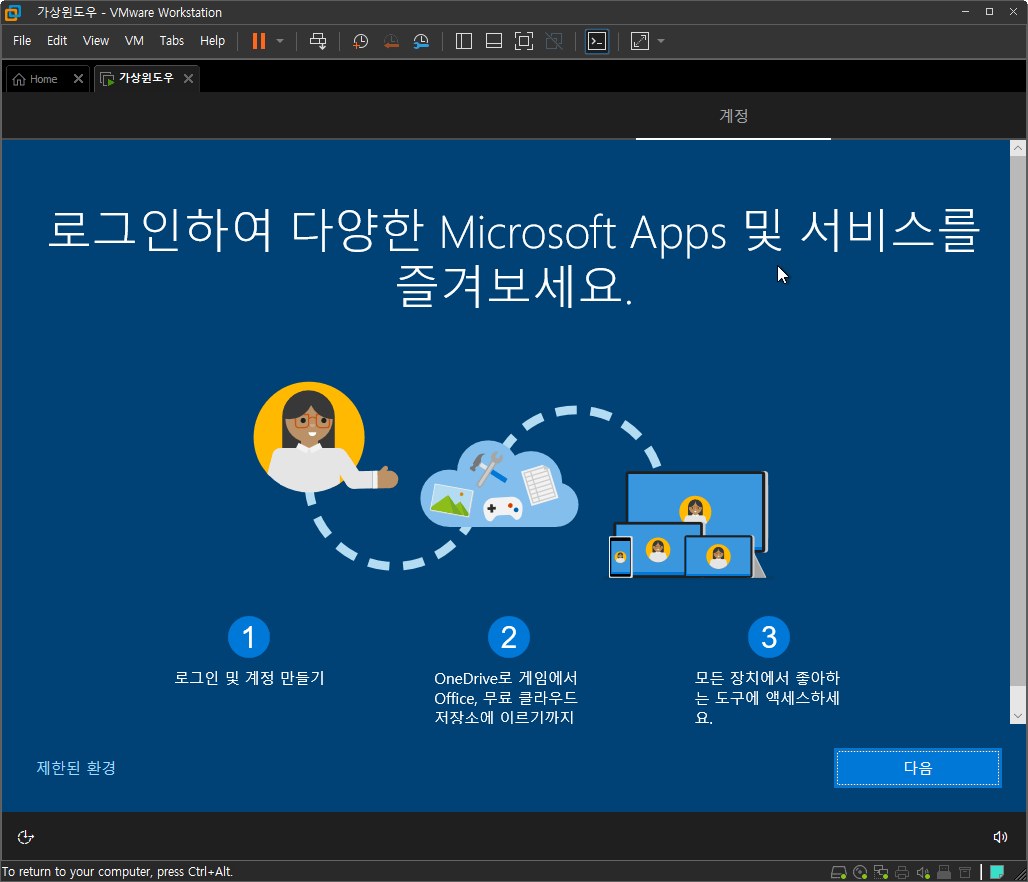Screen dimensions: 1028x882
Task: Open the ease of access icon
Action: pos(26,837)
